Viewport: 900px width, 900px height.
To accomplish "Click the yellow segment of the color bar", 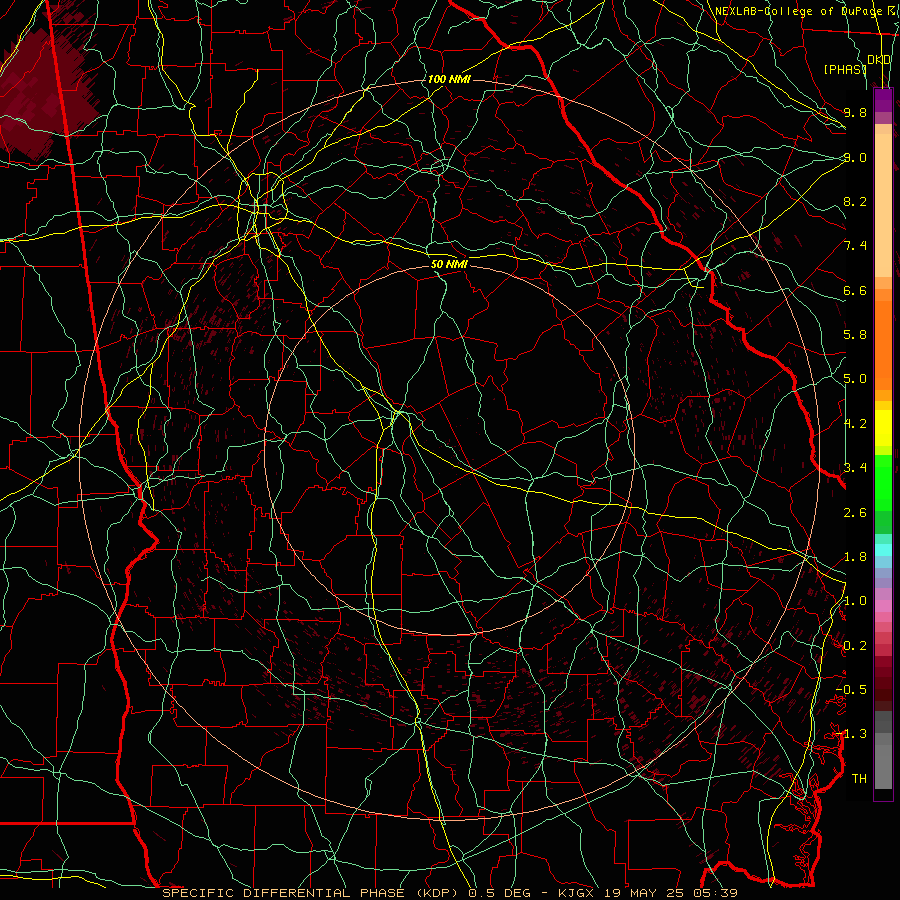I will [x=883, y=428].
